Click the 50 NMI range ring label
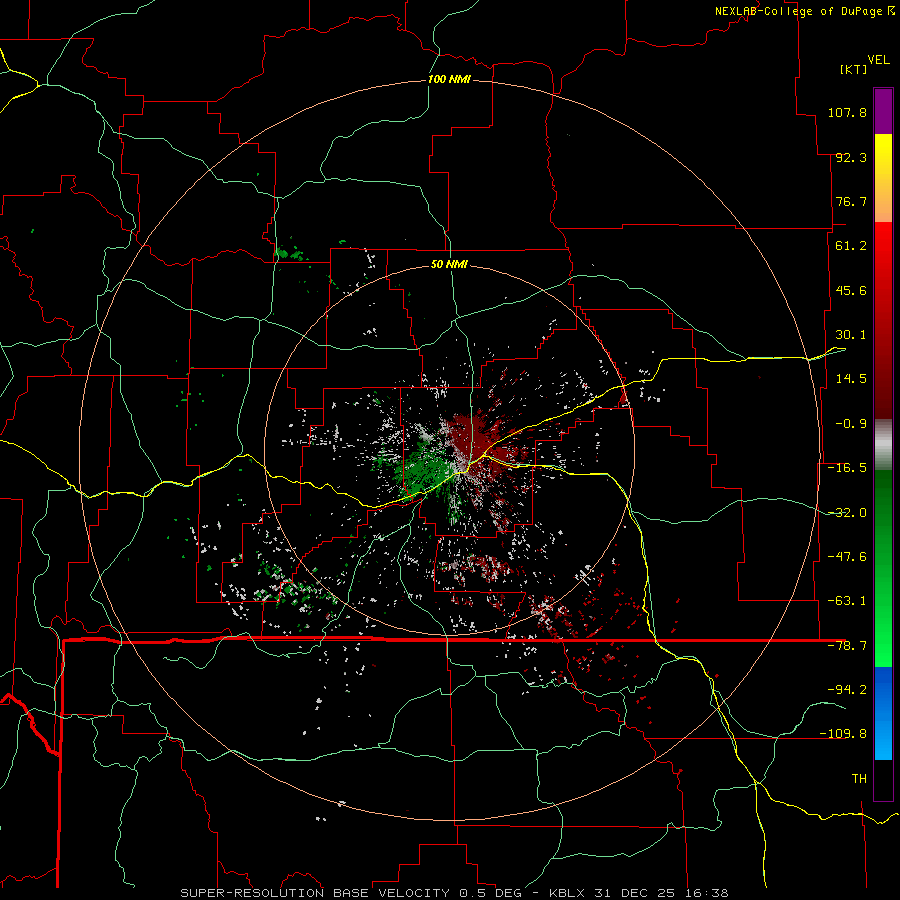 [x=449, y=264]
